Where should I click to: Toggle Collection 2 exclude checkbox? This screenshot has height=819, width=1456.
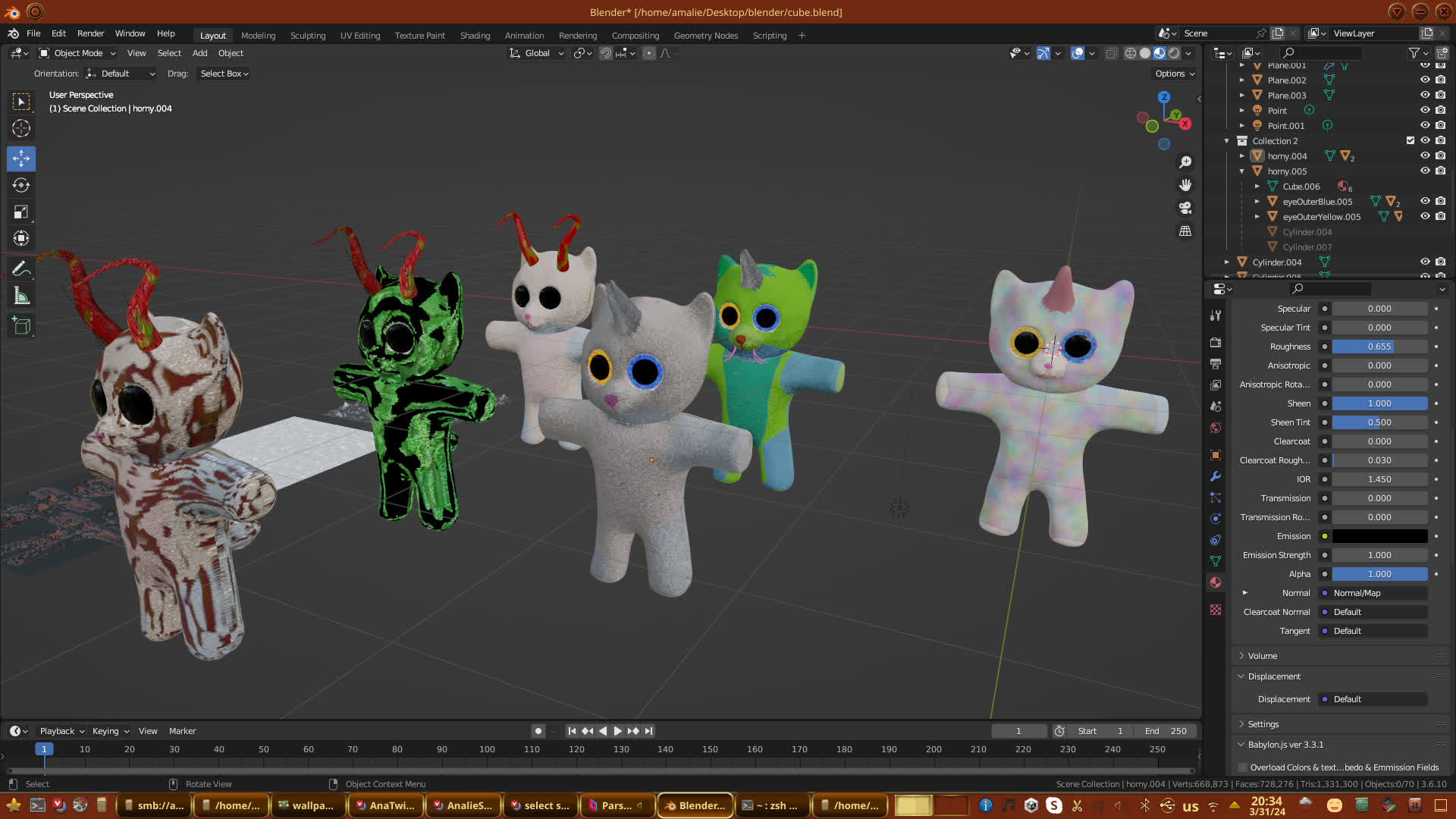point(1410,141)
